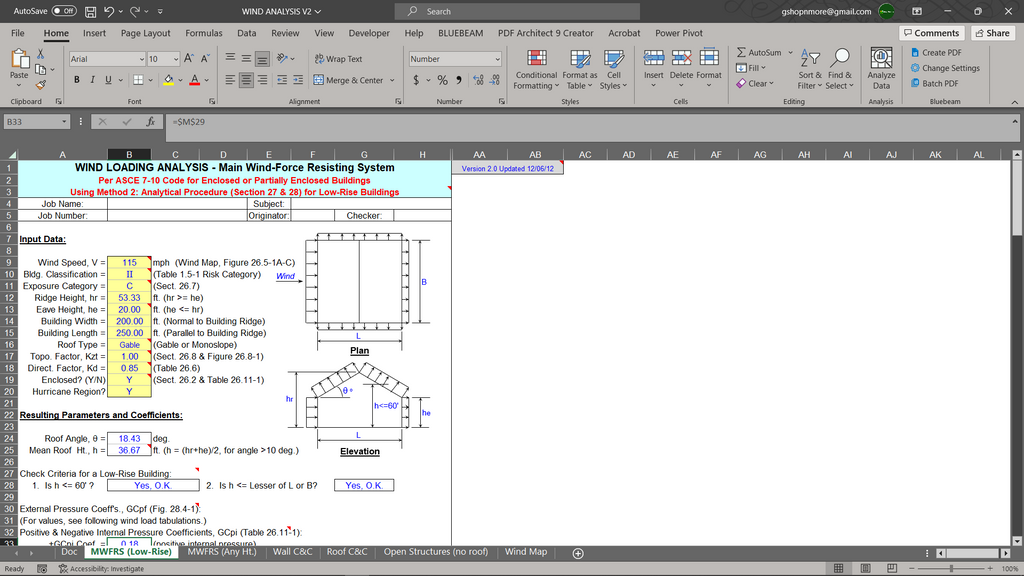Click column header G
This screenshot has height=576, width=1024.
coord(364,155)
